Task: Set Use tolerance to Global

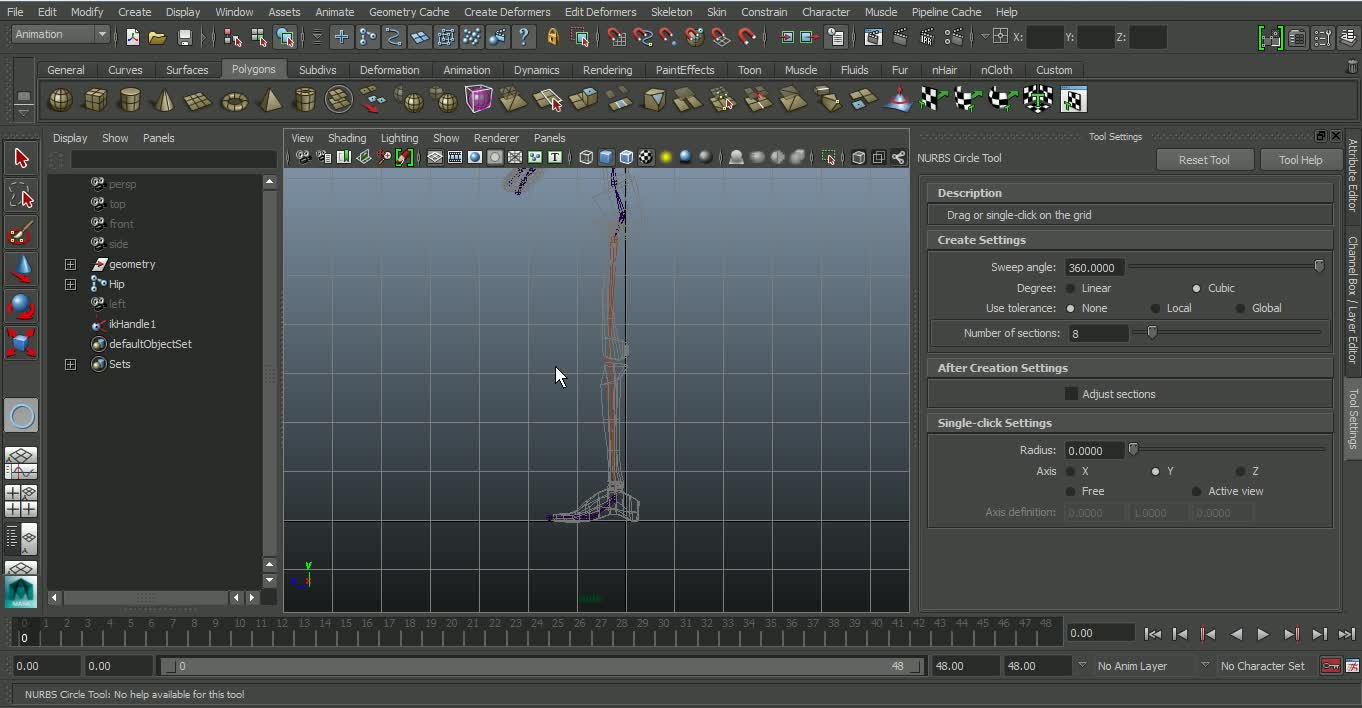Action: click(1240, 308)
